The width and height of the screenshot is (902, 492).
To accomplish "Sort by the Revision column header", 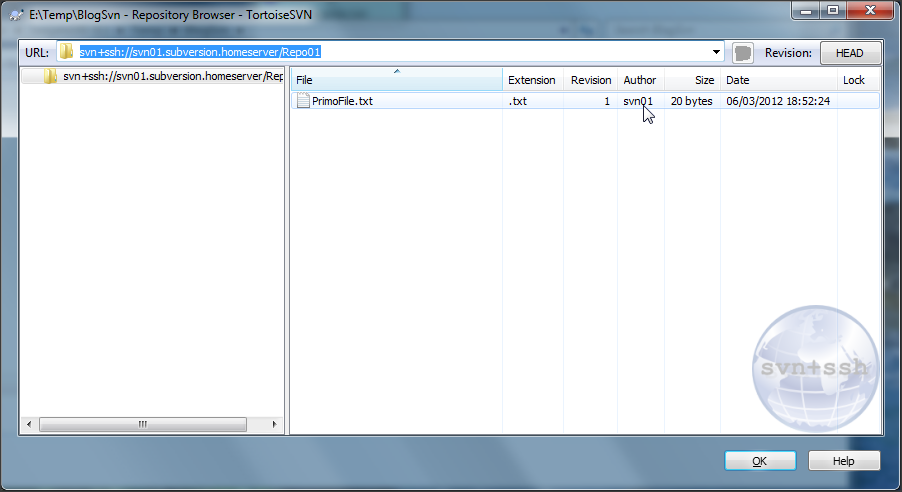I will (x=590, y=80).
